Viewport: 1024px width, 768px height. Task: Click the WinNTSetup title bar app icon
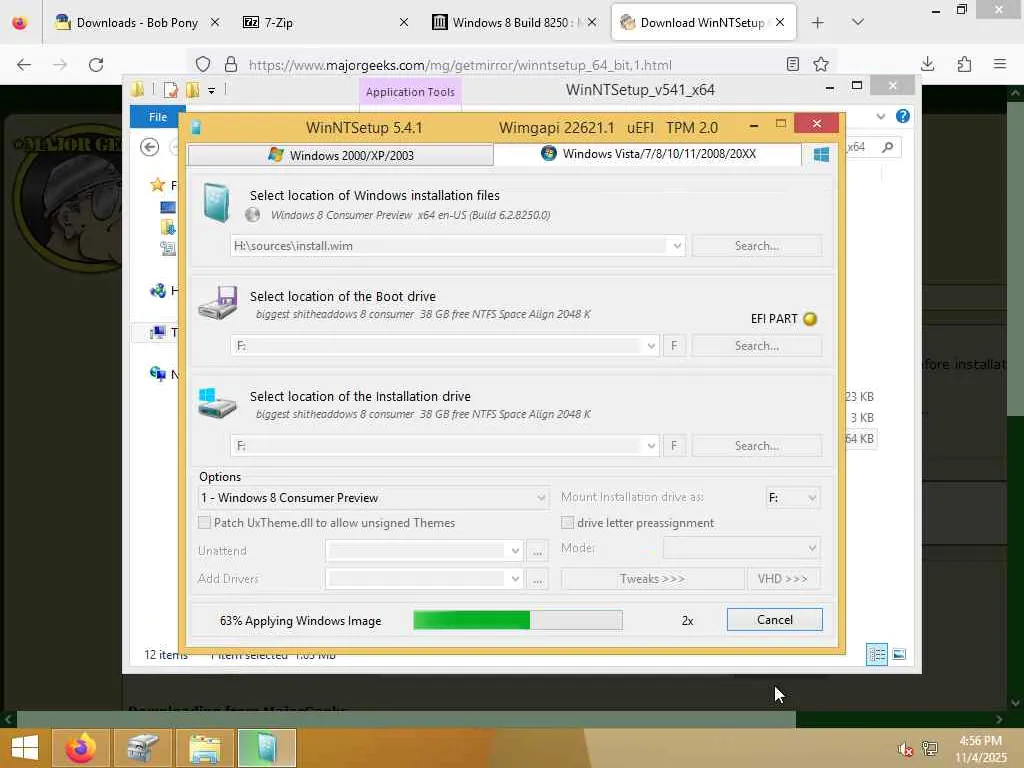coord(196,127)
